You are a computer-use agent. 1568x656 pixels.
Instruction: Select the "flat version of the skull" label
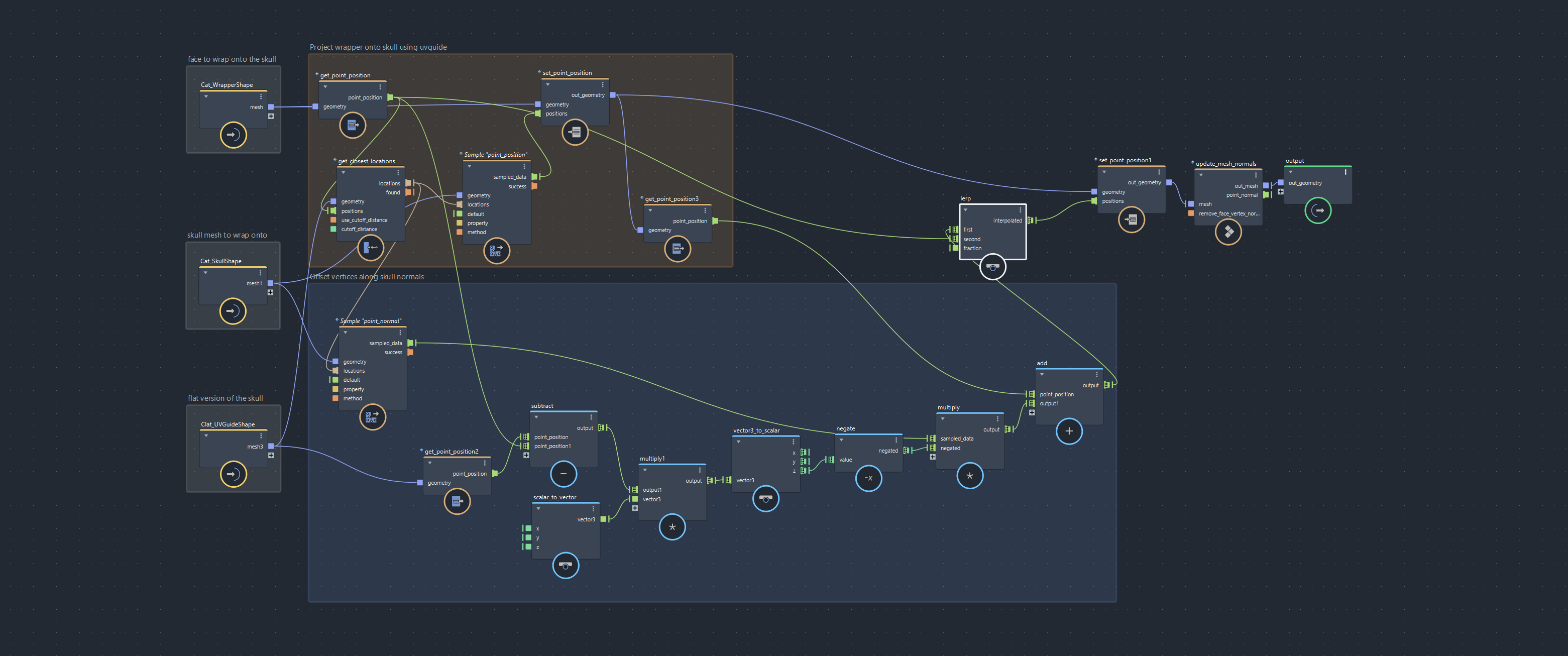tap(225, 399)
